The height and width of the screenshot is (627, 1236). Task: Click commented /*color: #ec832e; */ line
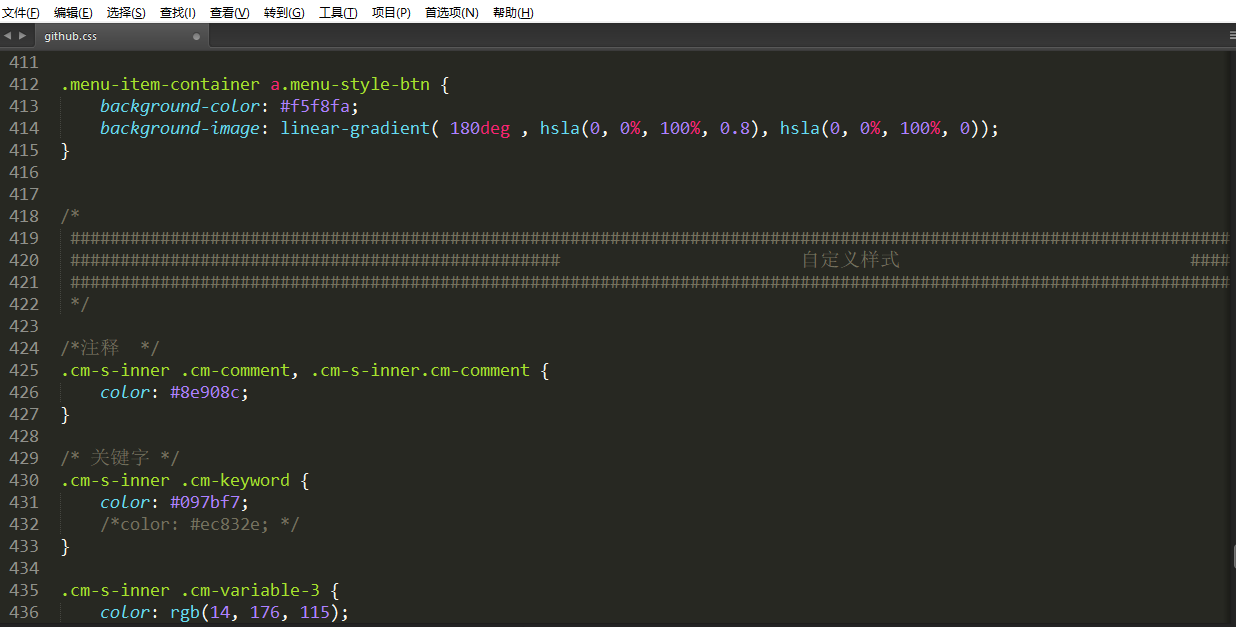pyautogui.click(x=200, y=525)
